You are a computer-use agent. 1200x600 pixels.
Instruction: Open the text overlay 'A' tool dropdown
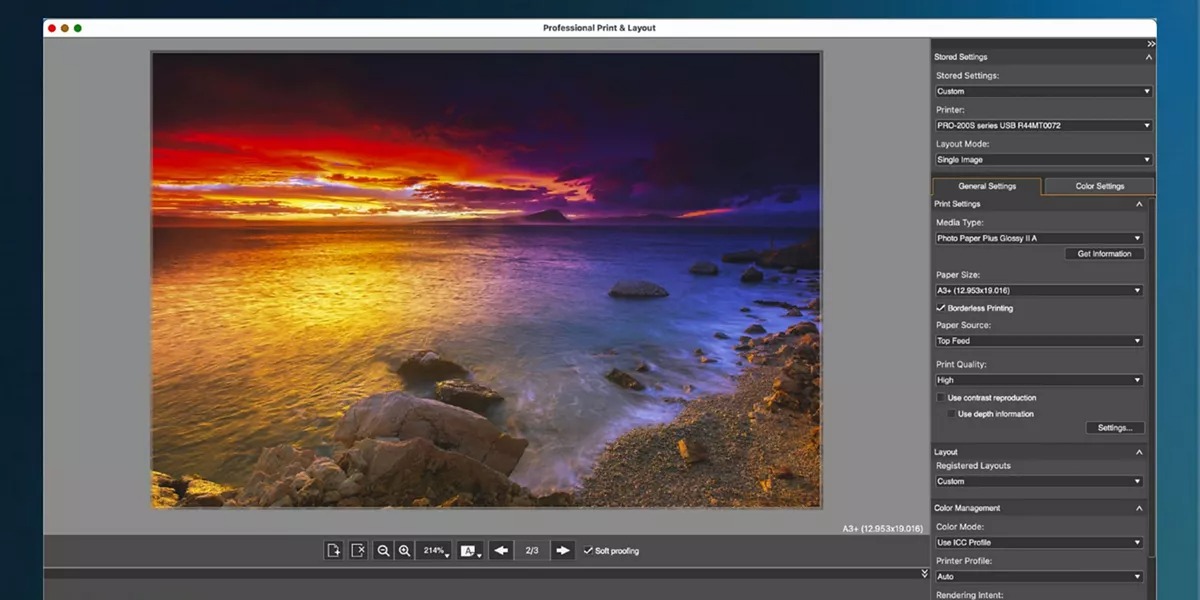[470, 550]
